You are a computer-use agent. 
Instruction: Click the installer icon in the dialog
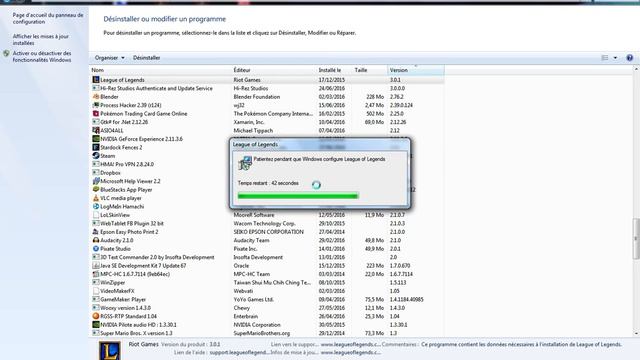[x=245, y=163]
